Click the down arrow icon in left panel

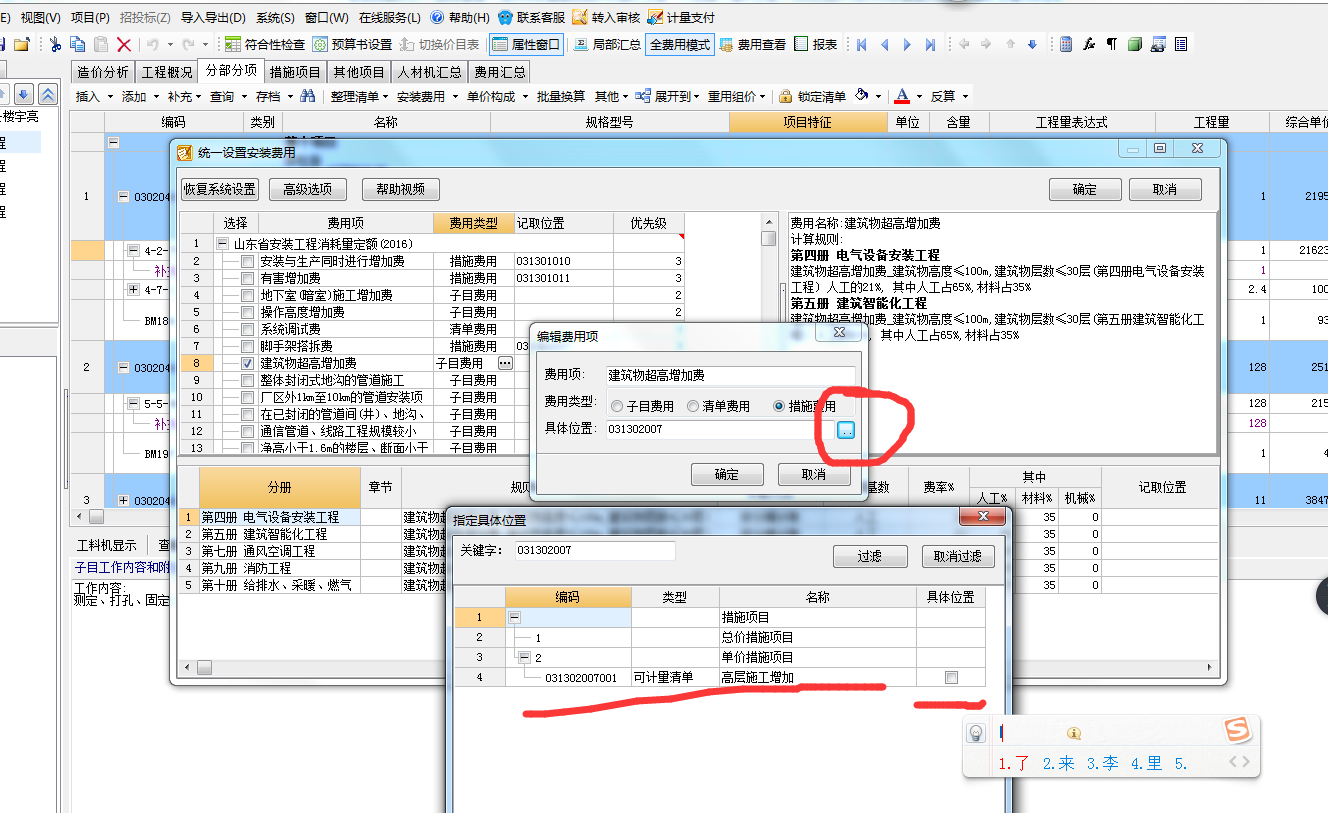(23, 94)
